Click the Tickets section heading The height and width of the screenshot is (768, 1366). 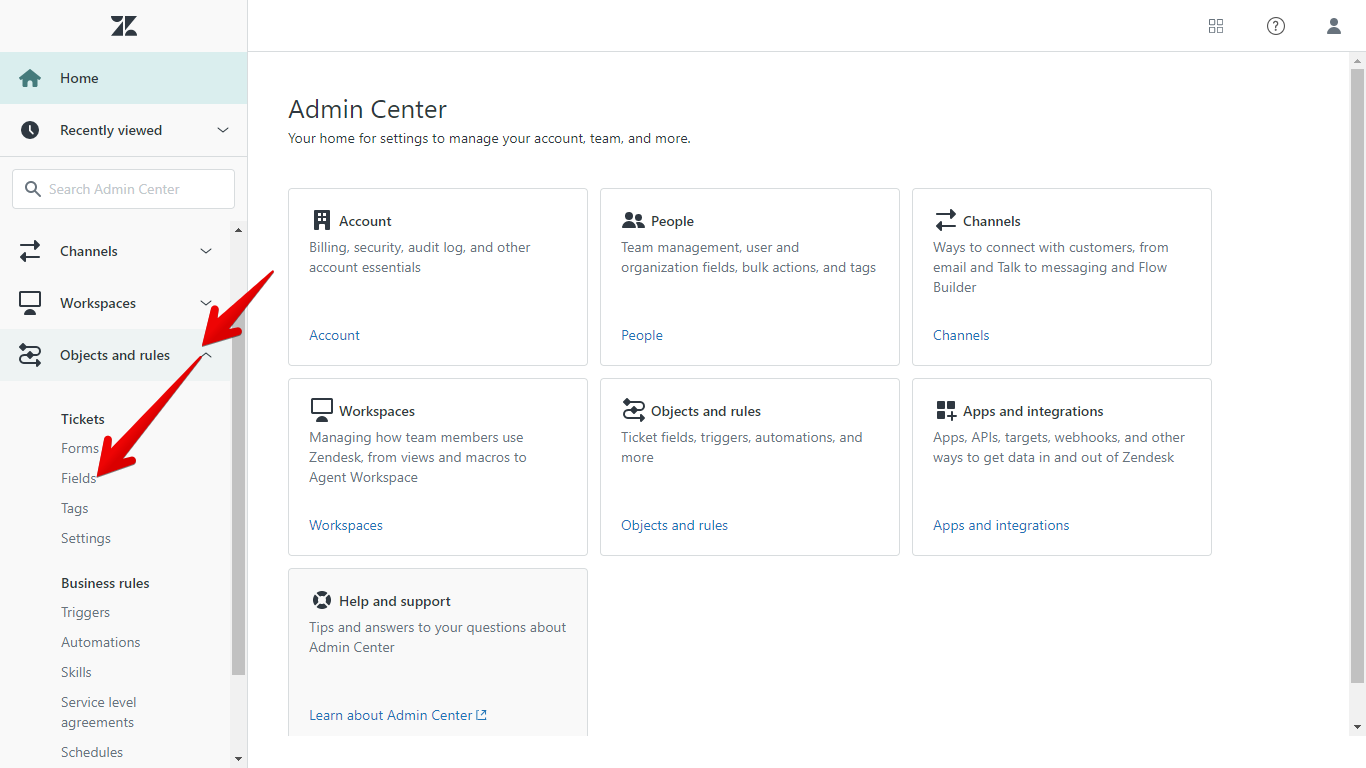coord(83,419)
